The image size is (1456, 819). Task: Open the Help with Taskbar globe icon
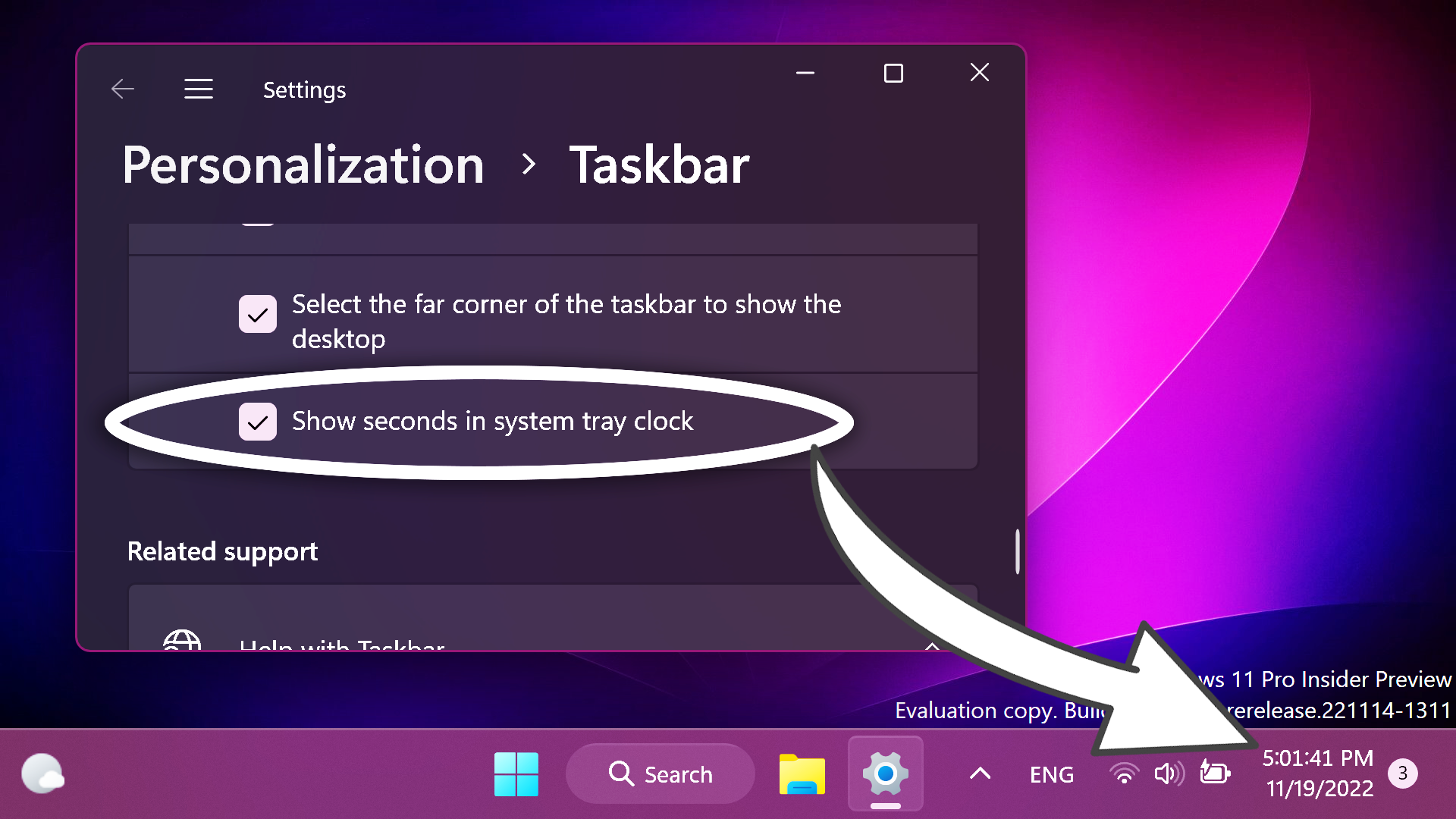182,641
